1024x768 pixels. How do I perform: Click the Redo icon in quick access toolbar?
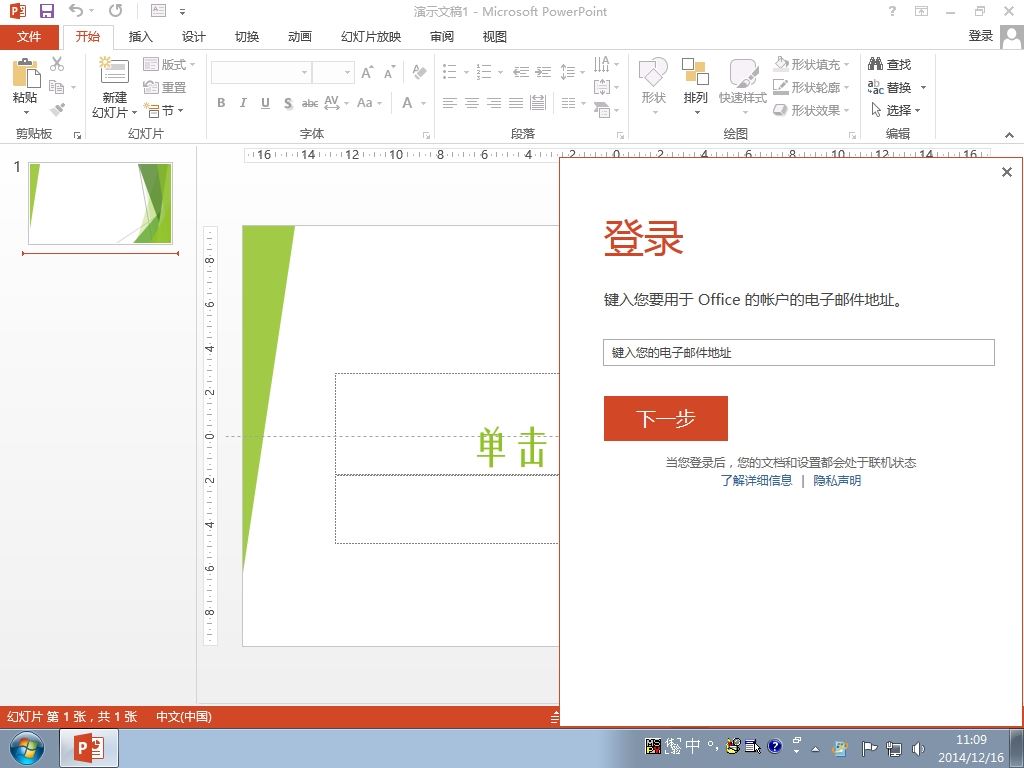(116, 11)
